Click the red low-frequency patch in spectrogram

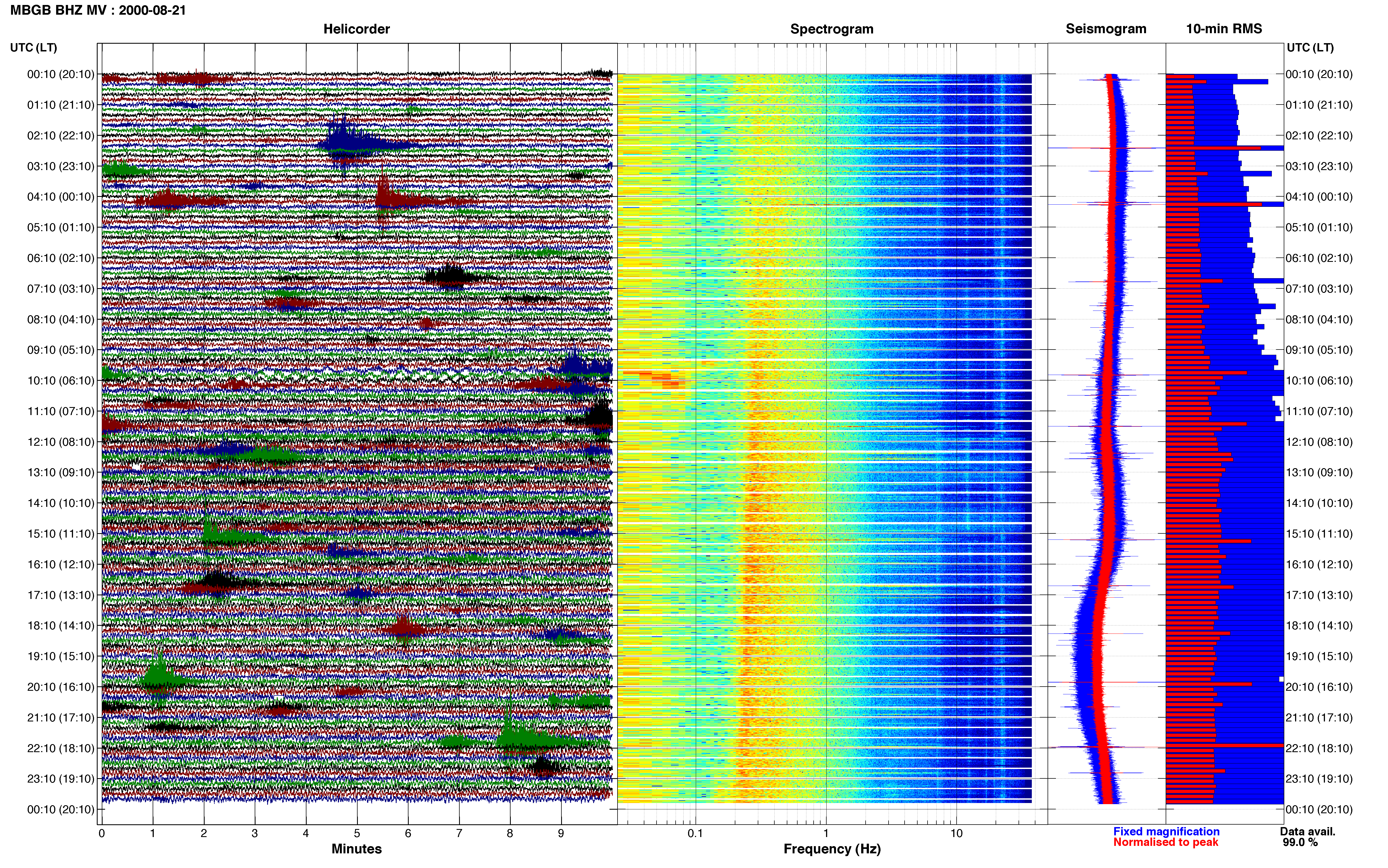point(654,379)
